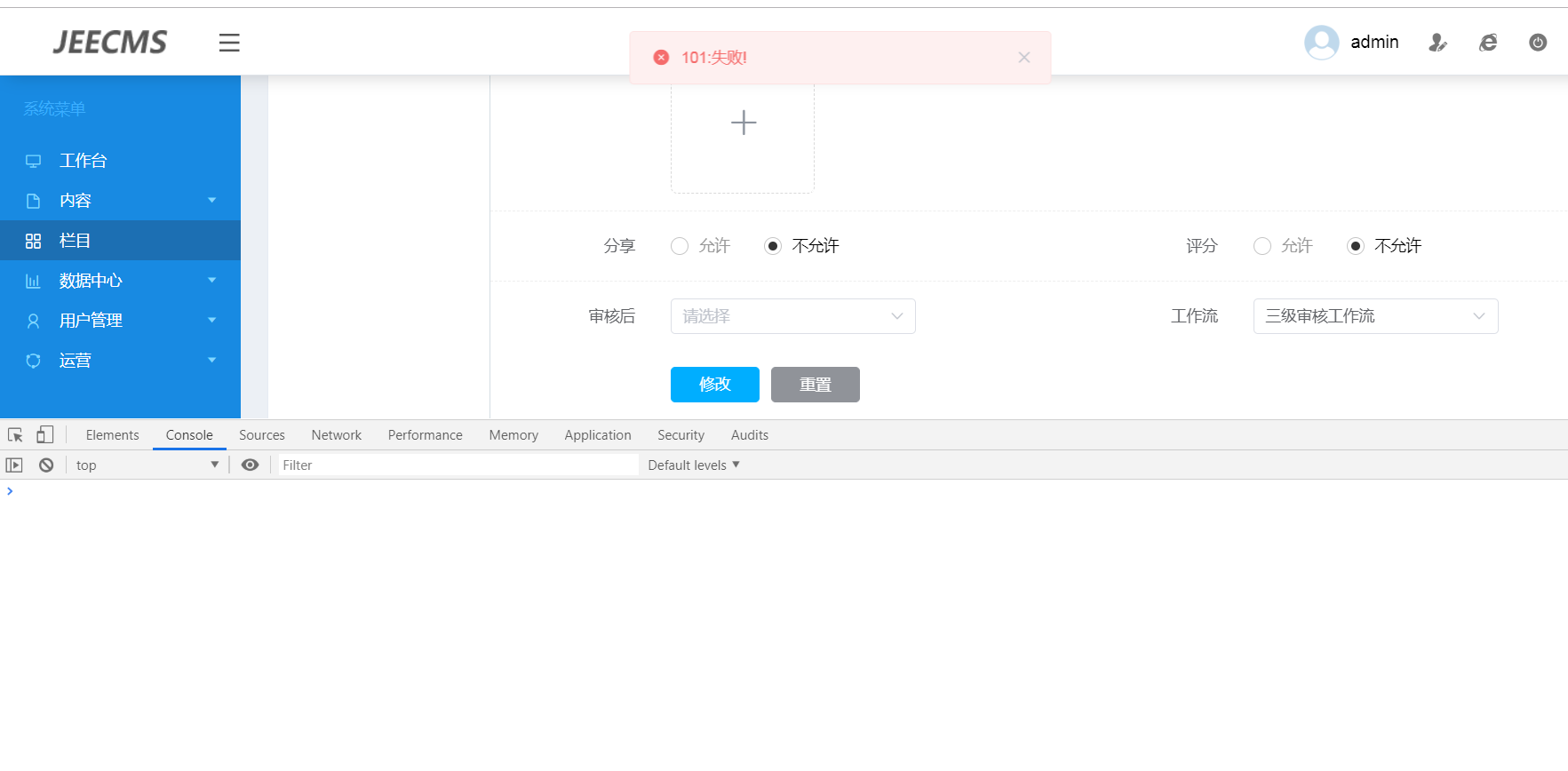Expand the 内容 menu arrow
Image resolution: width=1568 pixels, height=771 pixels.
pos(212,201)
